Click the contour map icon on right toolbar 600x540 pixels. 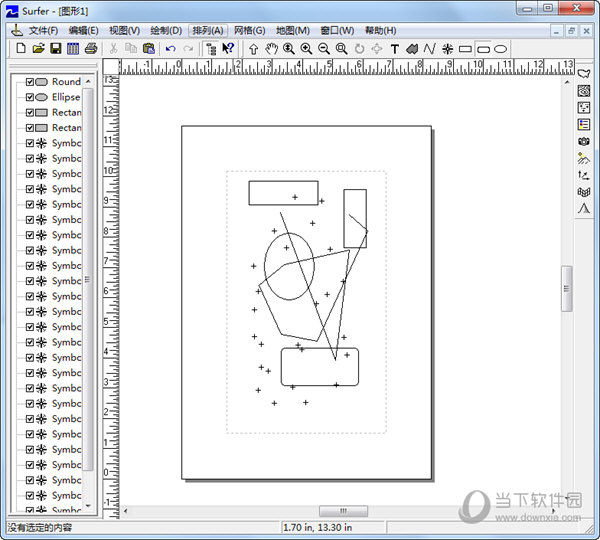[x=584, y=90]
